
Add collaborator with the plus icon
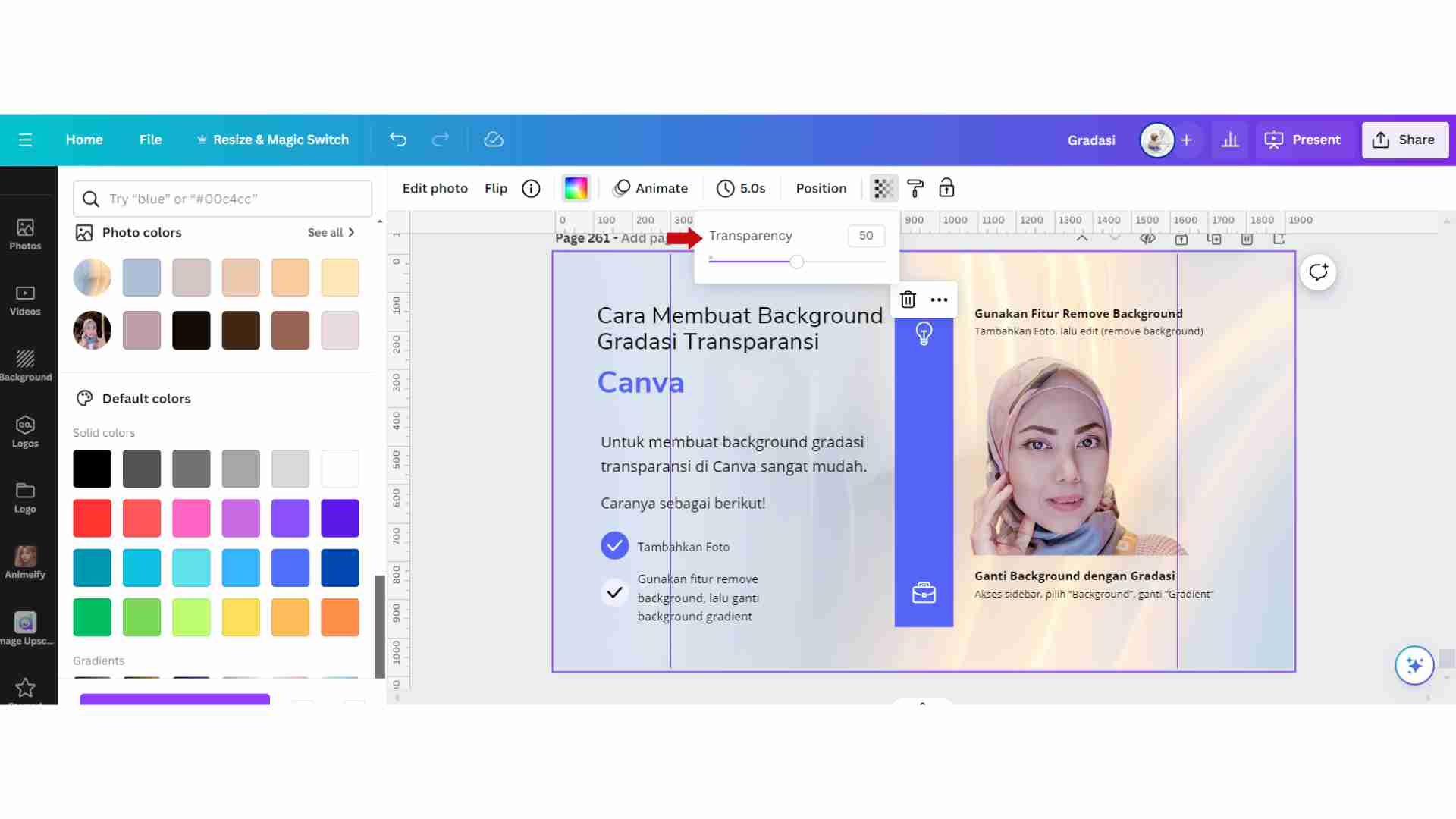[1187, 140]
